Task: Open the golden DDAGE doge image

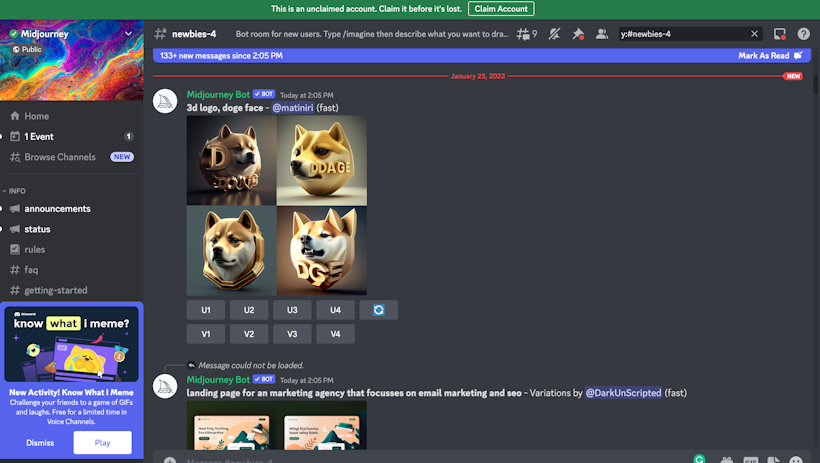Action: tap(322, 160)
